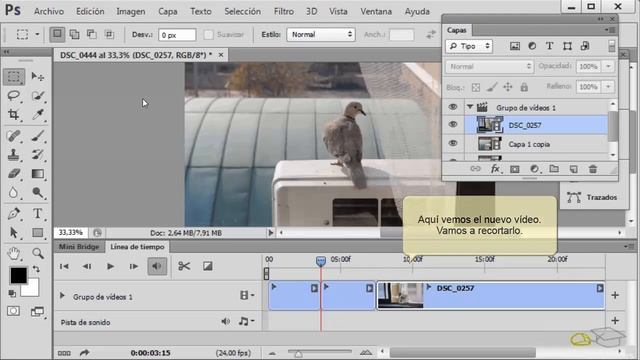The image size is (640, 360).
Task: Select the History Brush tool
Action: [x=38, y=155]
